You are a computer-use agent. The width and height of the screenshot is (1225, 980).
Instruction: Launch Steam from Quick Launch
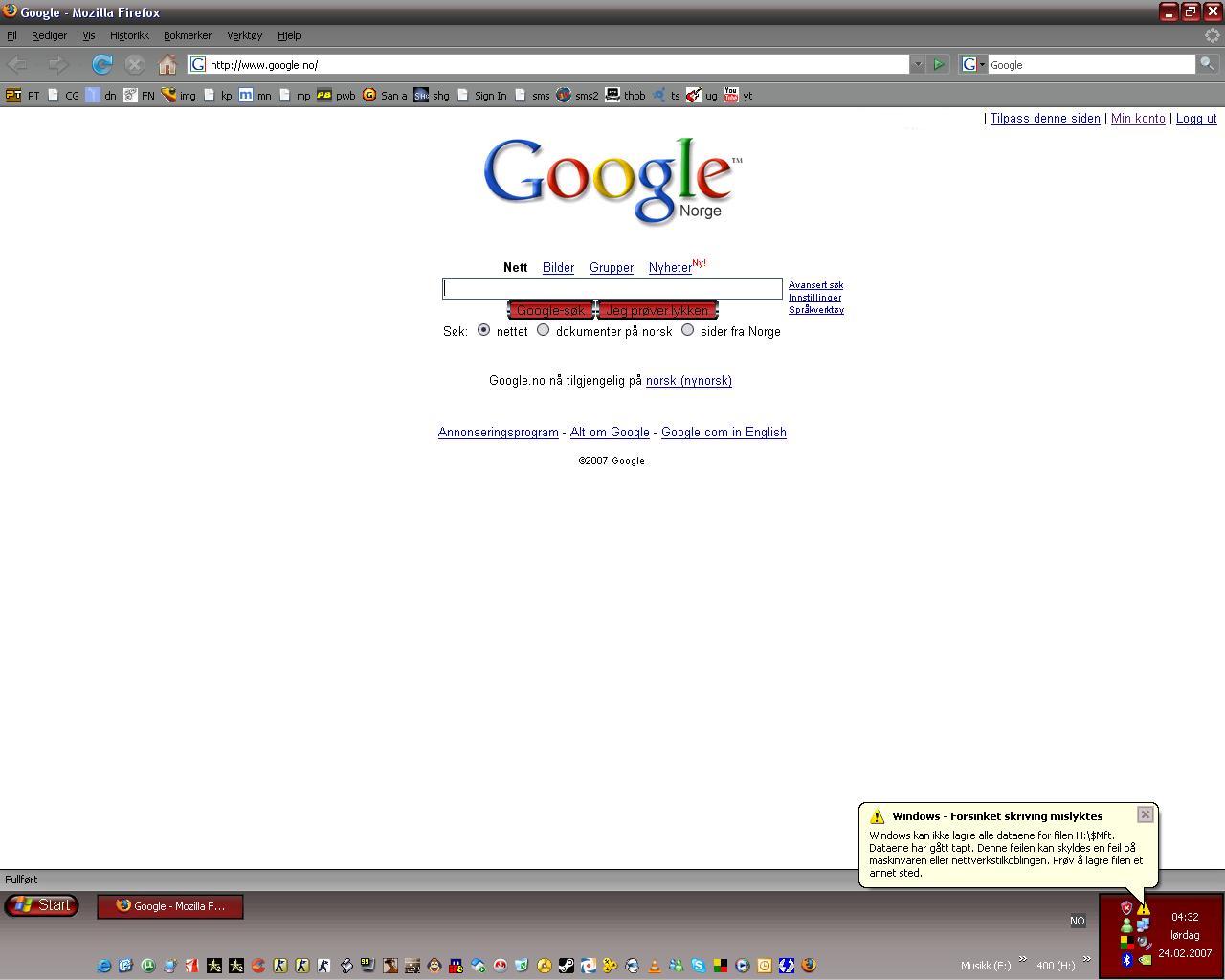click(567, 966)
